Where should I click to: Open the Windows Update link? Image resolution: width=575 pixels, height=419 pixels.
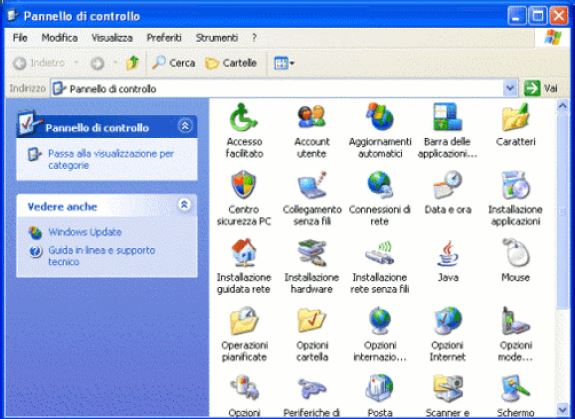(x=85, y=232)
